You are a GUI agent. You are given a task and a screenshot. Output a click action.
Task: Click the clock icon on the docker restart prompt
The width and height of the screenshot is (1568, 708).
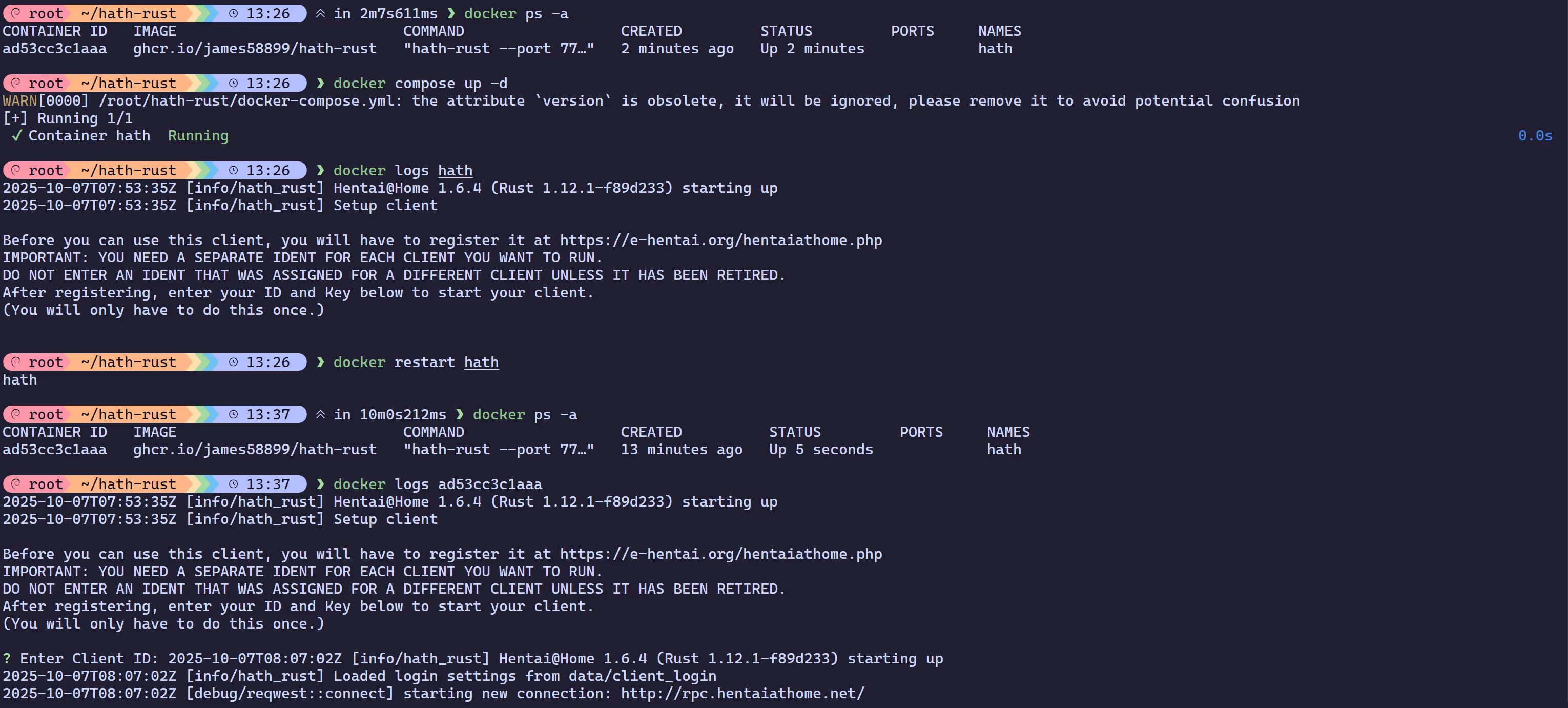pyautogui.click(x=233, y=362)
